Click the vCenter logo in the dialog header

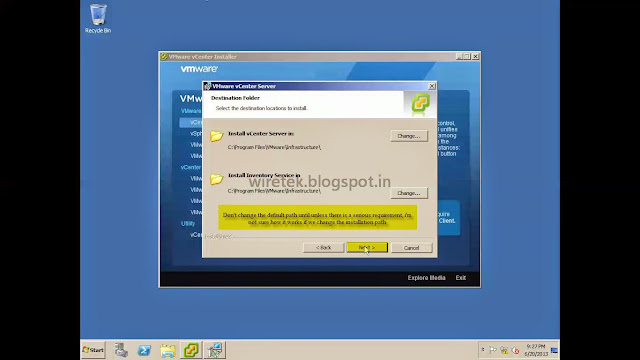(420, 103)
